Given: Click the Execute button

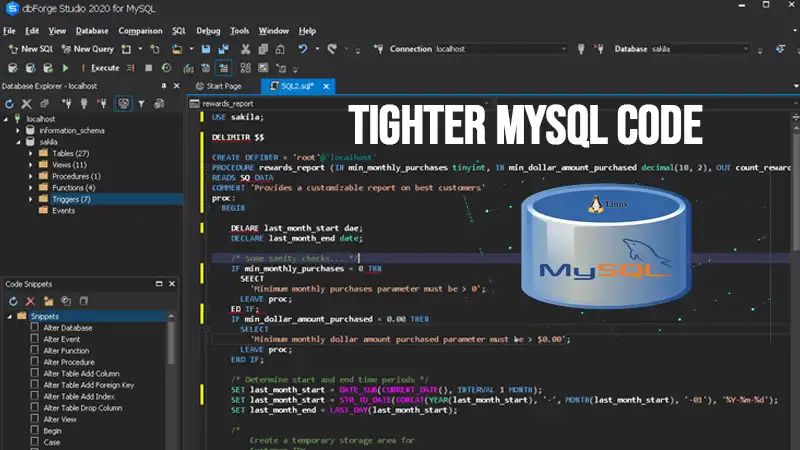Looking at the screenshot, I should coord(101,68).
